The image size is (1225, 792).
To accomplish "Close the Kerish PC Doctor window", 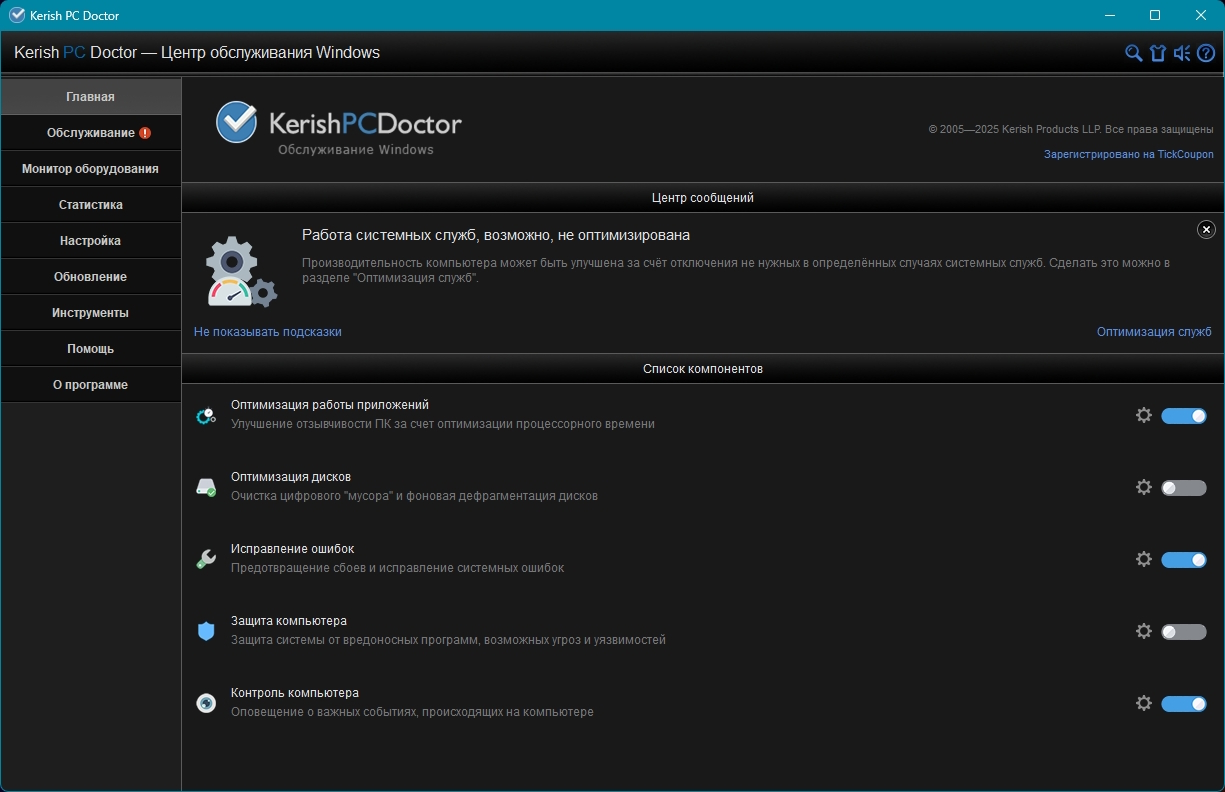I will pos(1201,15).
